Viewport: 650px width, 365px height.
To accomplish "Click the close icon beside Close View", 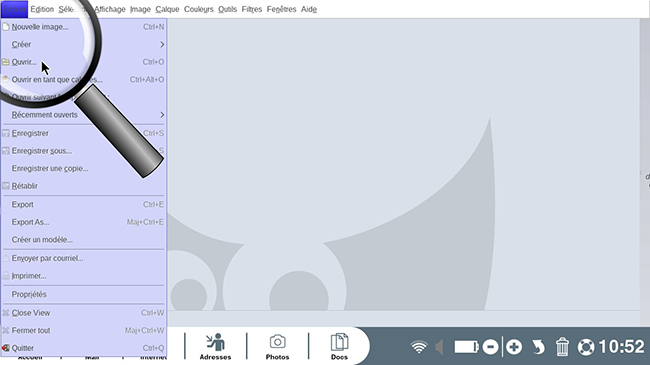I will tap(6, 313).
